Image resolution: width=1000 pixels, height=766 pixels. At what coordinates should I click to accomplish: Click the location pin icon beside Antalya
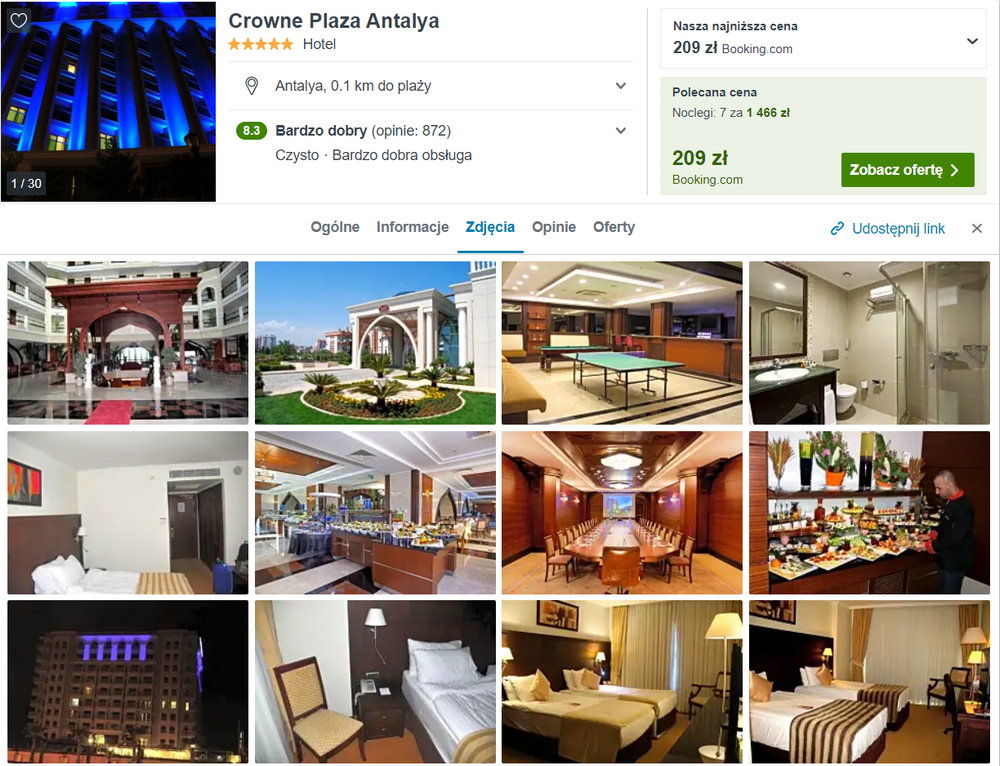[x=252, y=85]
